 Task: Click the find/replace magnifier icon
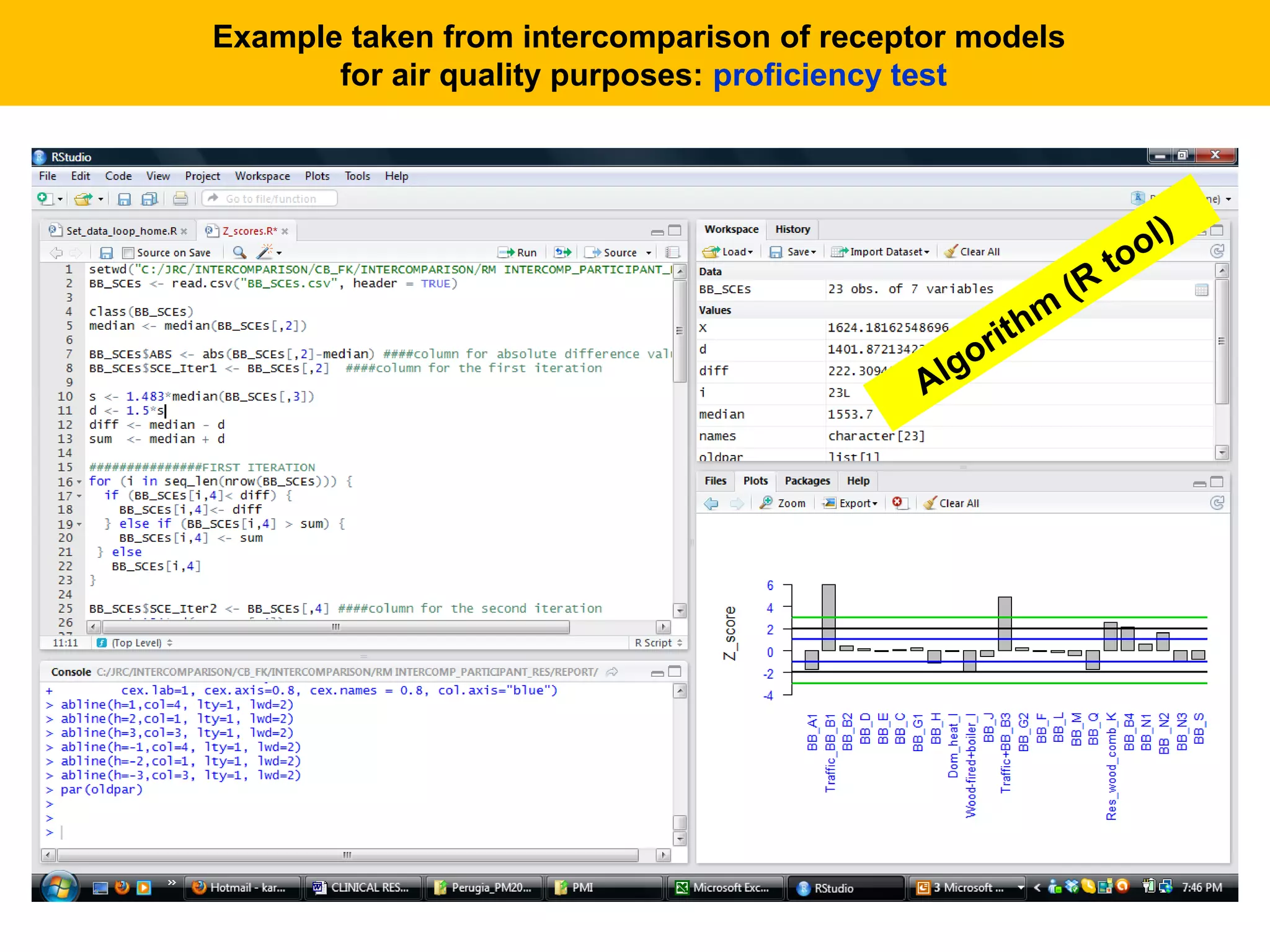coord(239,252)
